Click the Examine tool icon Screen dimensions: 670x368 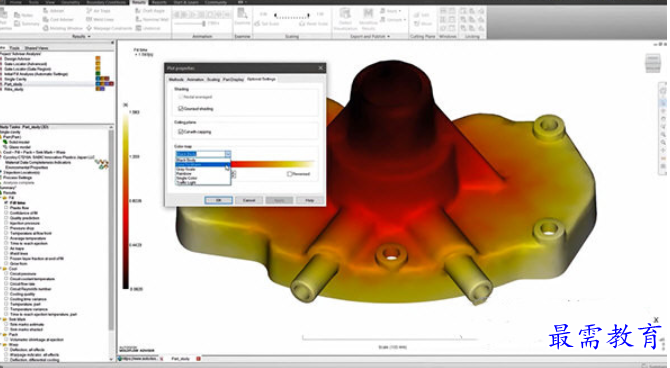pos(242,13)
